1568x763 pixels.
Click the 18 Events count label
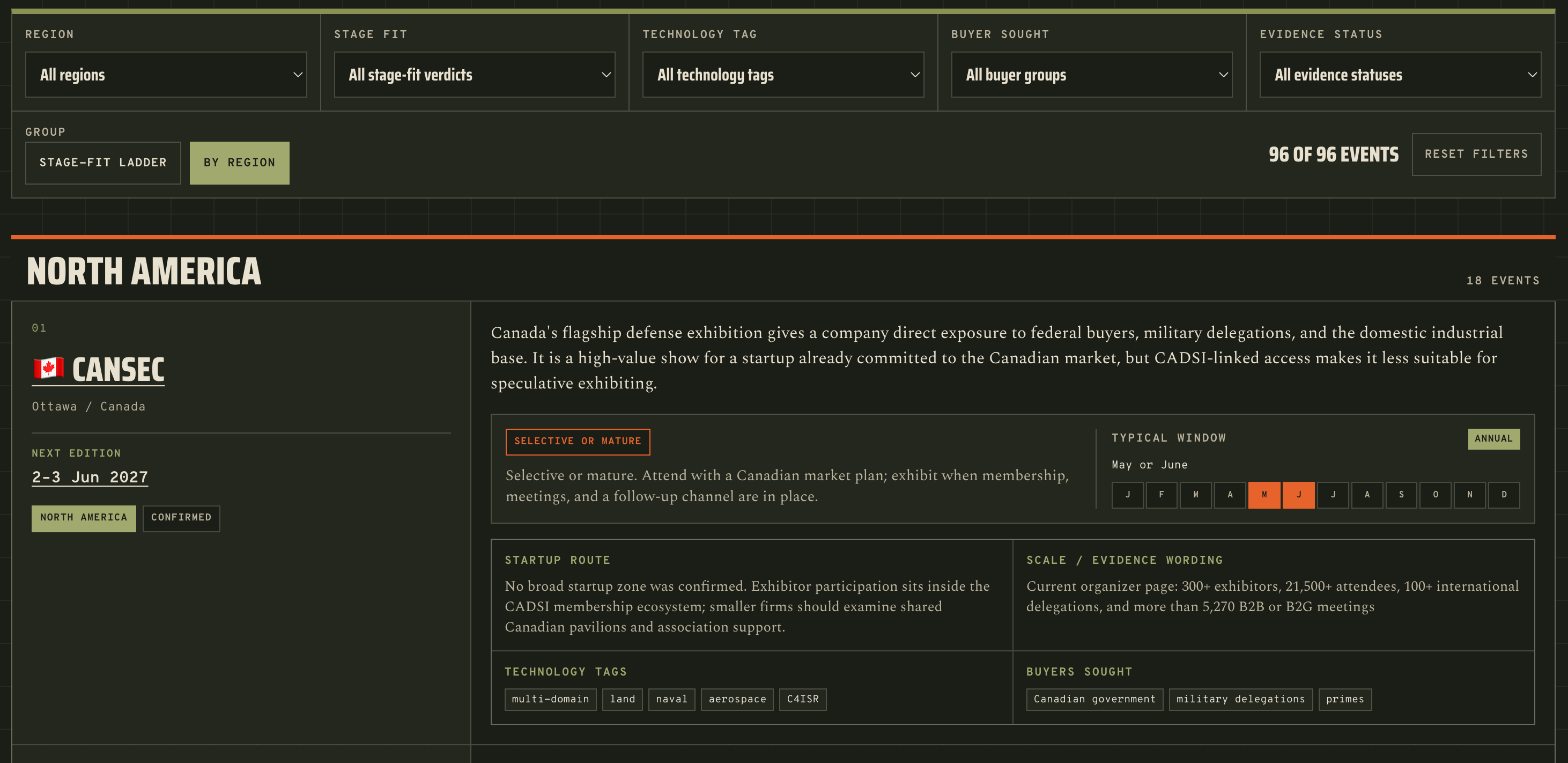pos(1503,281)
